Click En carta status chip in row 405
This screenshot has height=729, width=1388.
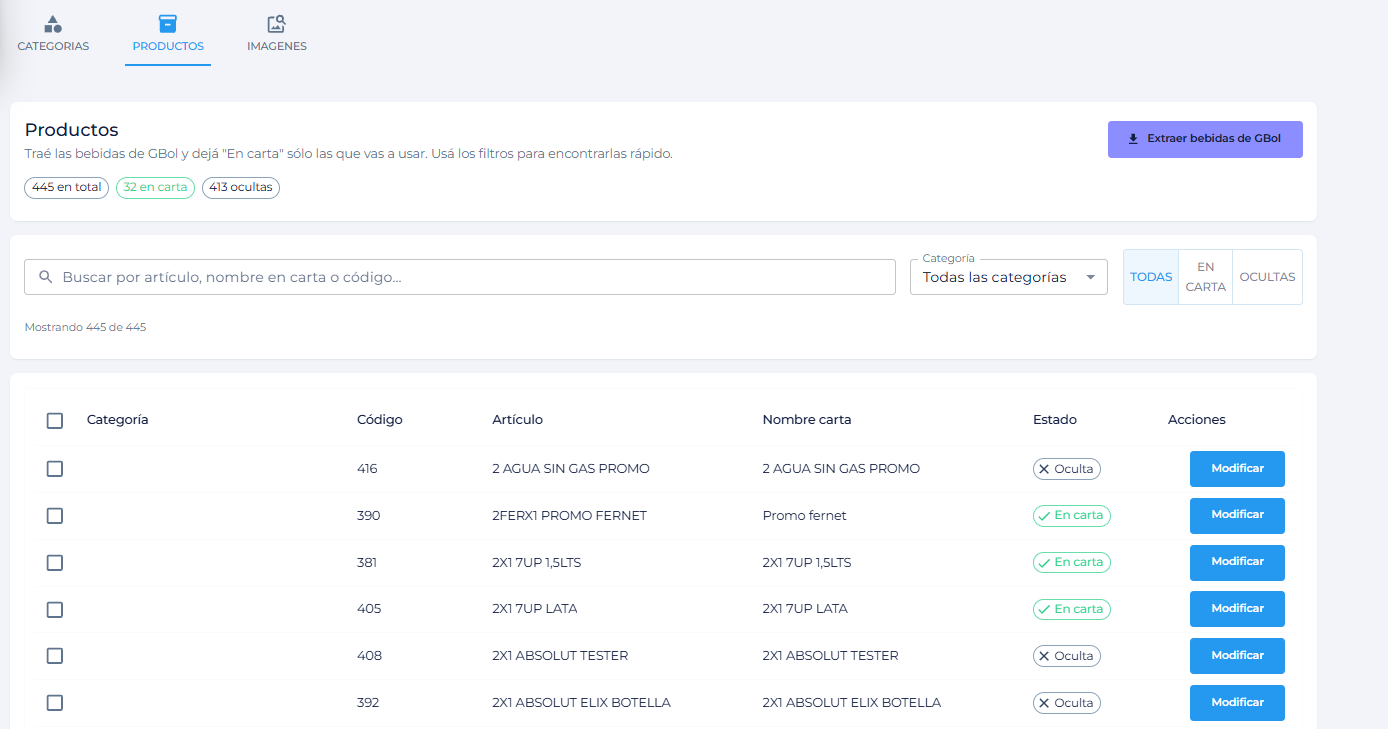point(1072,609)
